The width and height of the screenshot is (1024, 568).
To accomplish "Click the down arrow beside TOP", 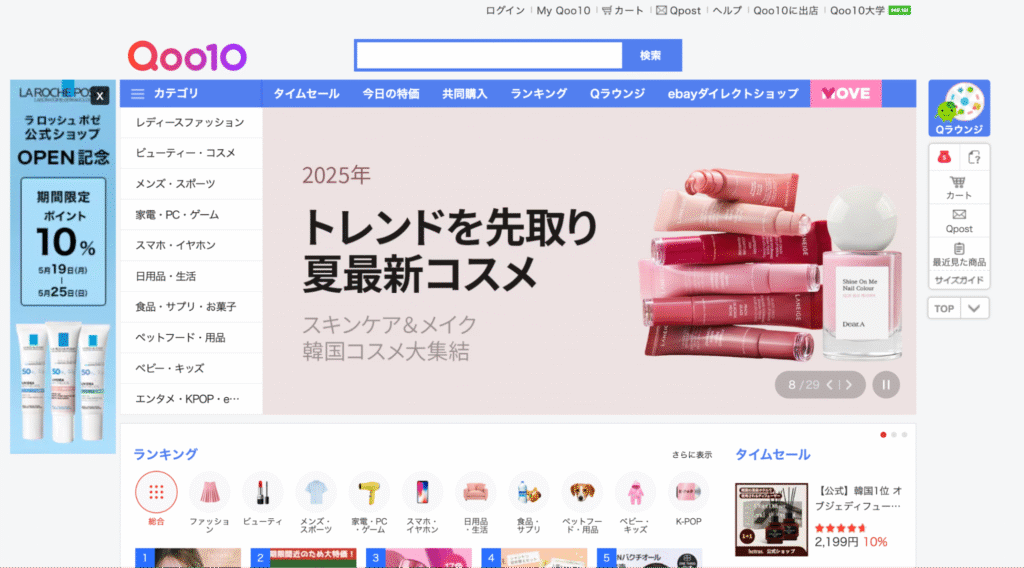I will [974, 308].
